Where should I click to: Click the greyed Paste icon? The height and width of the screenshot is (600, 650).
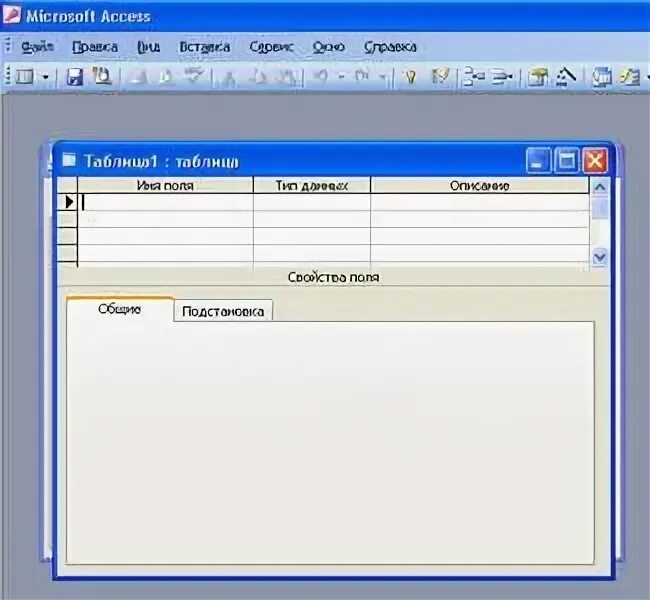tap(288, 77)
